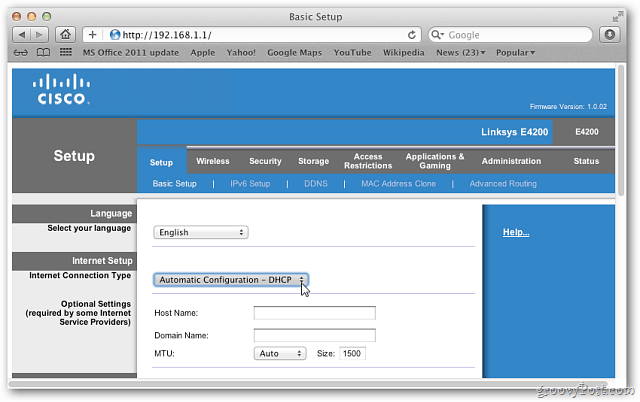Select the Basic Setup subtab

(x=174, y=184)
